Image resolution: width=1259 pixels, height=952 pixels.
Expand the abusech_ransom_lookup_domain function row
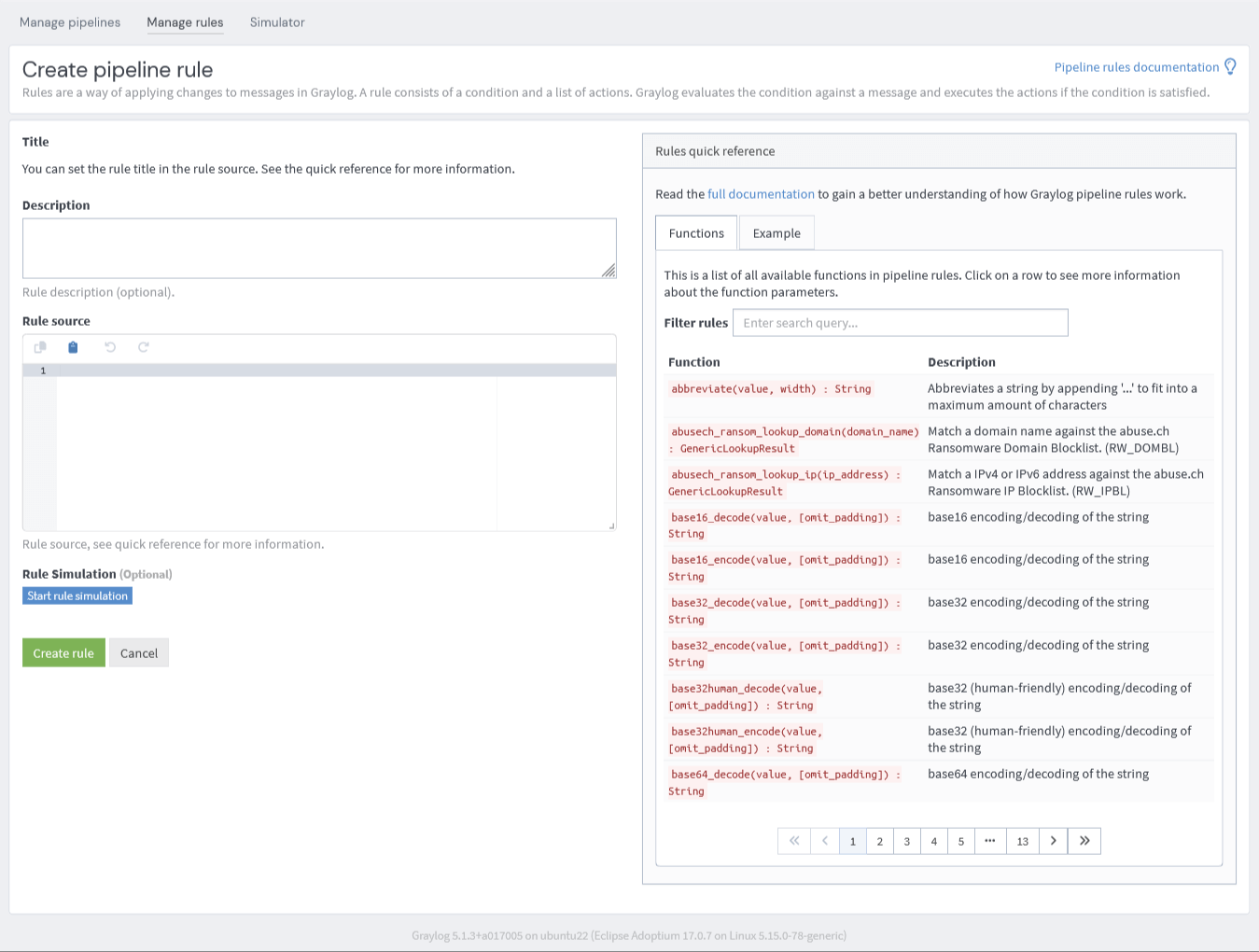pyautogui.click(x=939, y=440)
